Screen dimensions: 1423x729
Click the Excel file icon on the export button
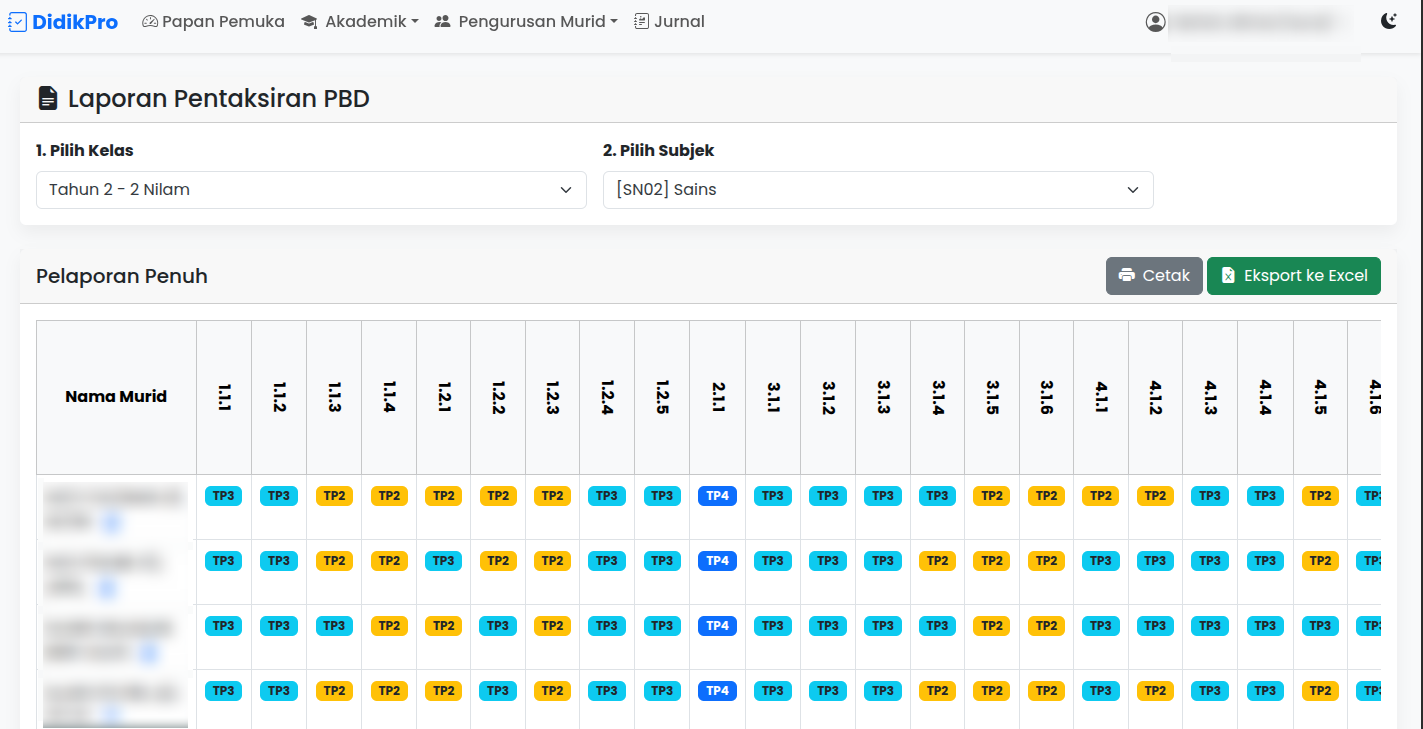click(1228, 276)
